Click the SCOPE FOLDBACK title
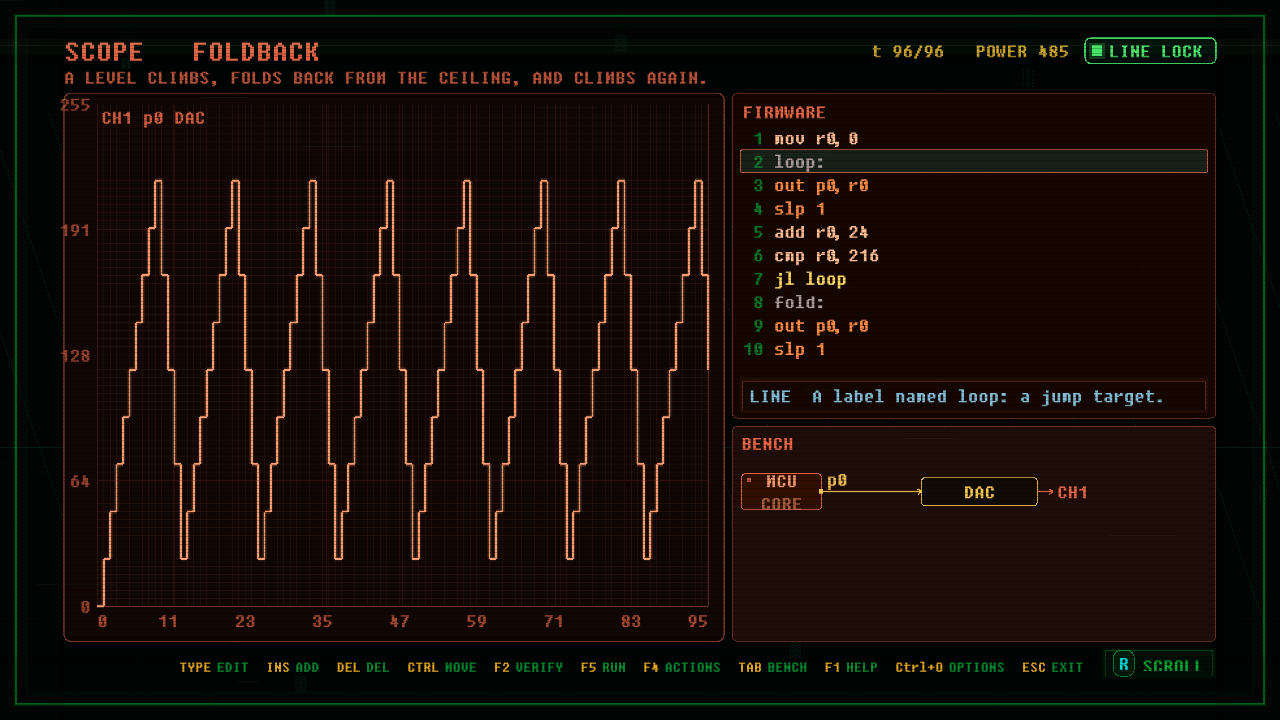Viewport: 1280px width, 720px height. point(192,52)
